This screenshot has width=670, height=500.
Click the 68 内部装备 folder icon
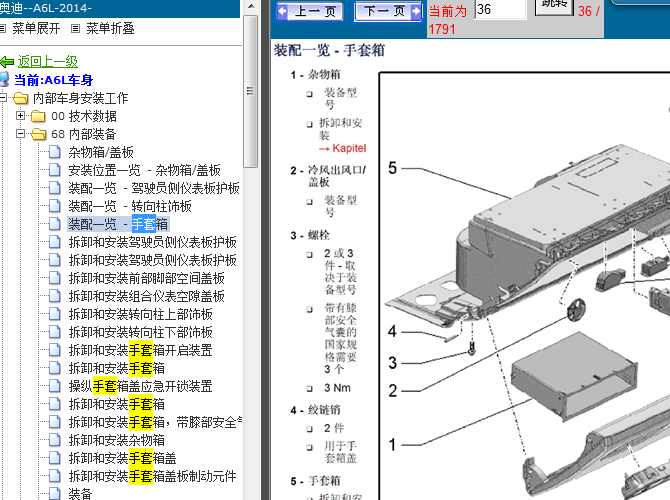[38, 134]
